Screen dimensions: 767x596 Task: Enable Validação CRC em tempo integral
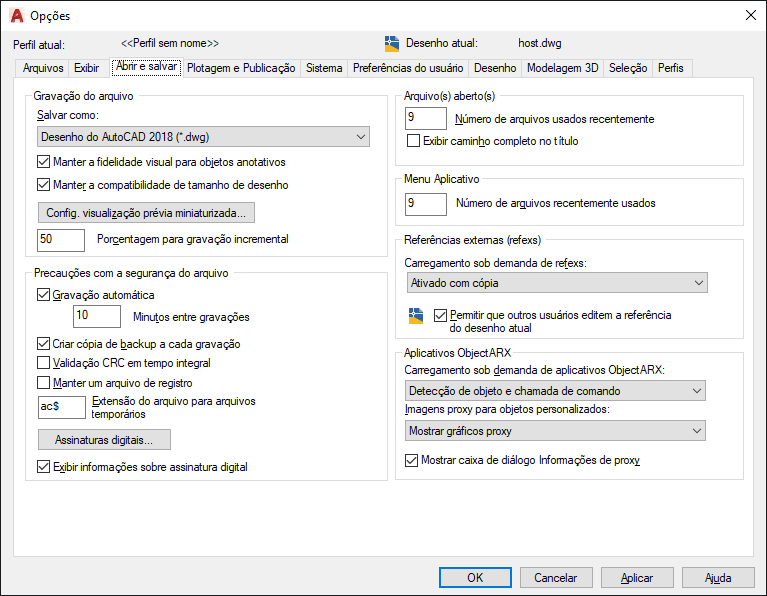click(x=44, y=363)
